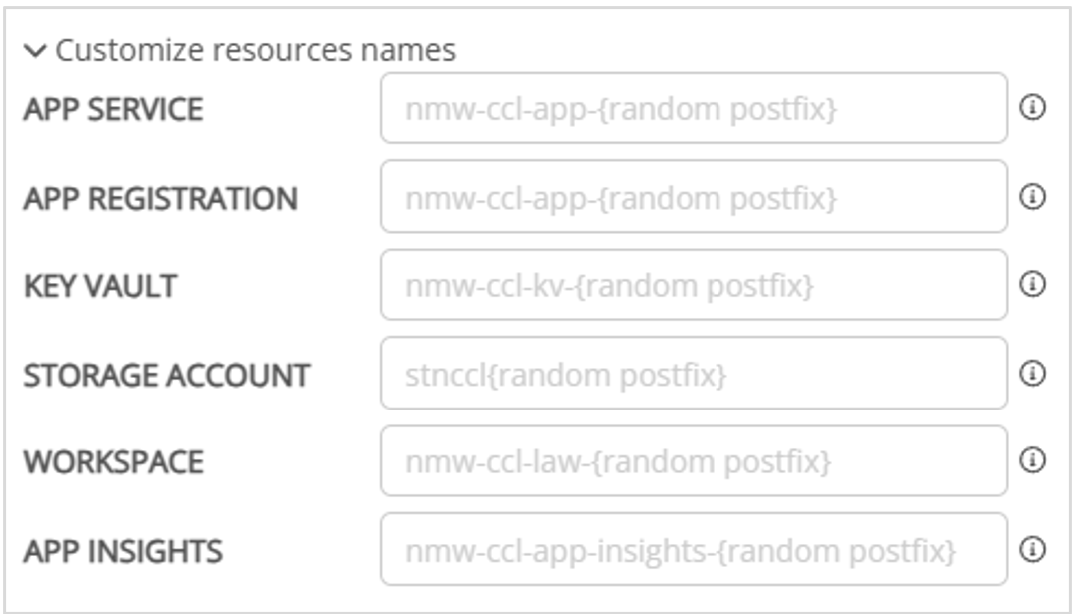The image size is (1076, 614).
Task: Open the App Insights info icon
Action: click(1037, 549)
